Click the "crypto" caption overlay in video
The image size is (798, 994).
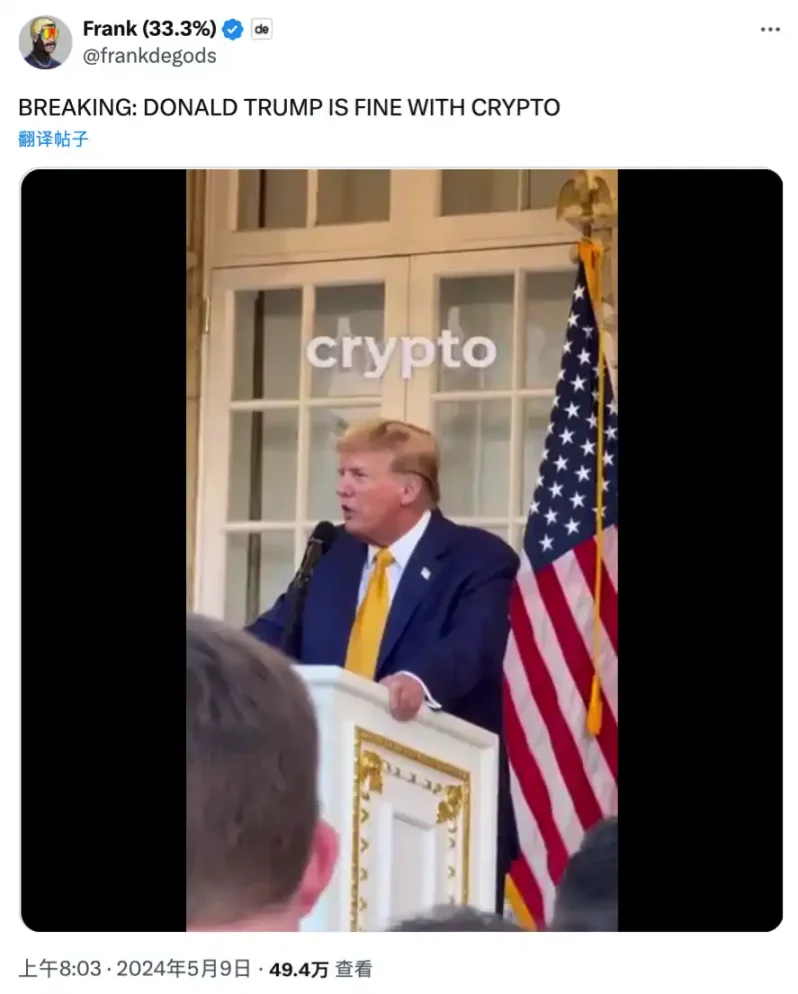point(401,351)
